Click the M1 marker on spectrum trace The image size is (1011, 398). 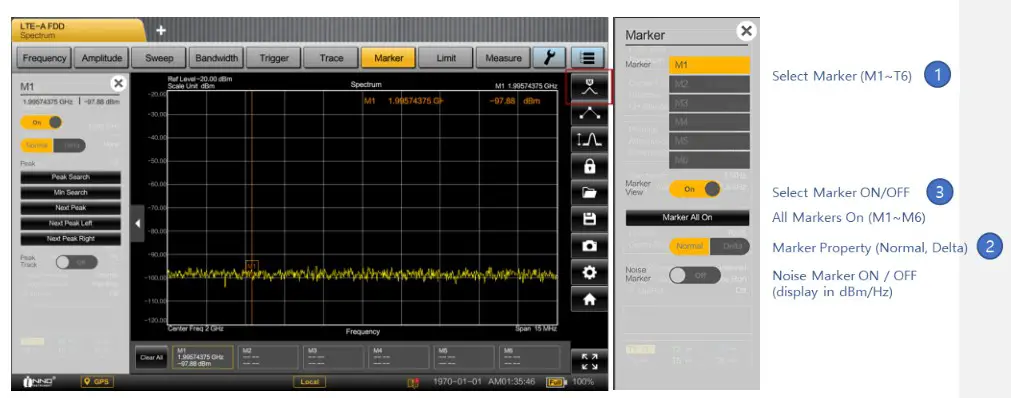(x=252, y=266)
